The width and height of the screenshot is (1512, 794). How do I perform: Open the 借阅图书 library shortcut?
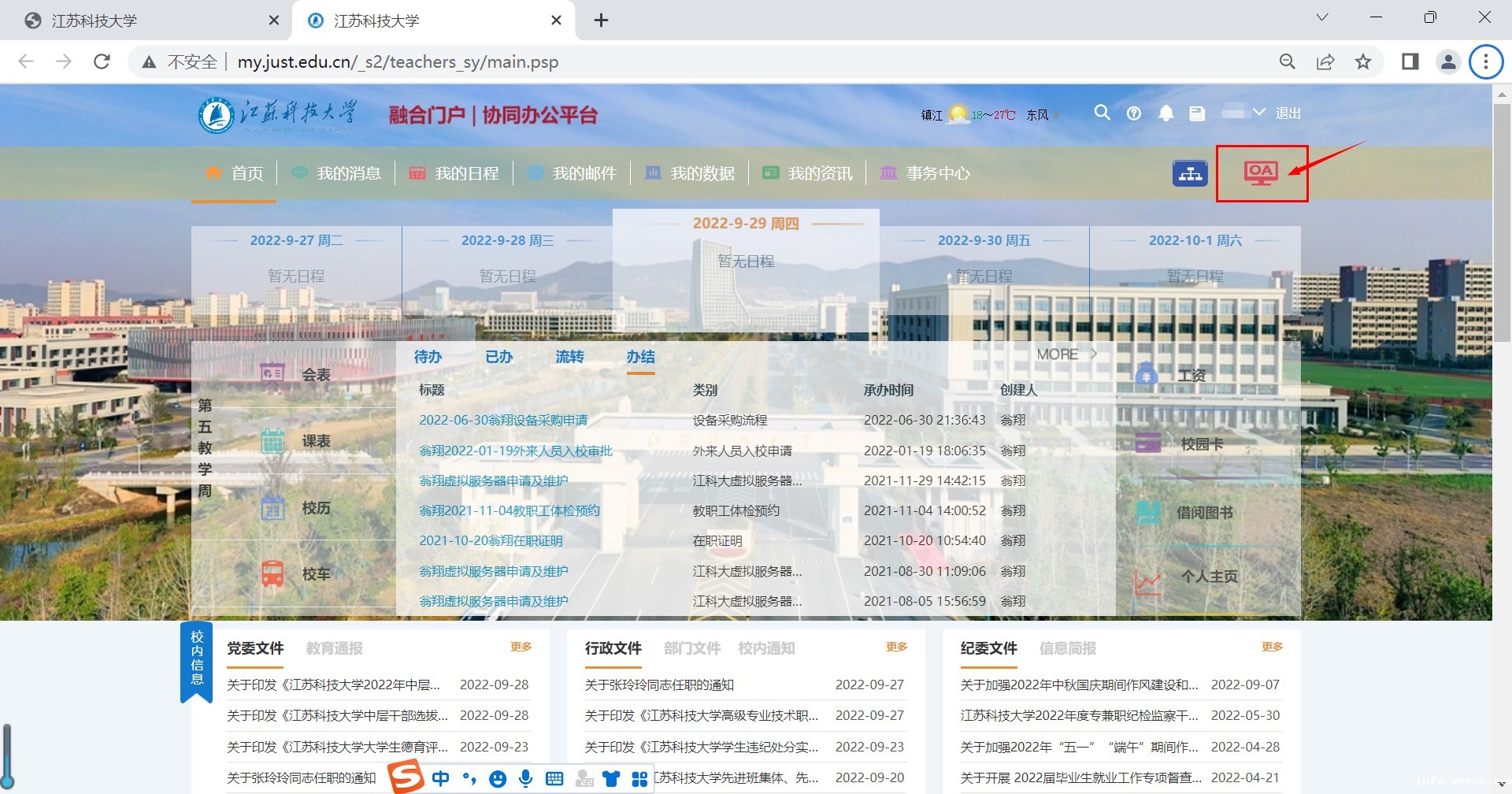[x=1148, y=513]
